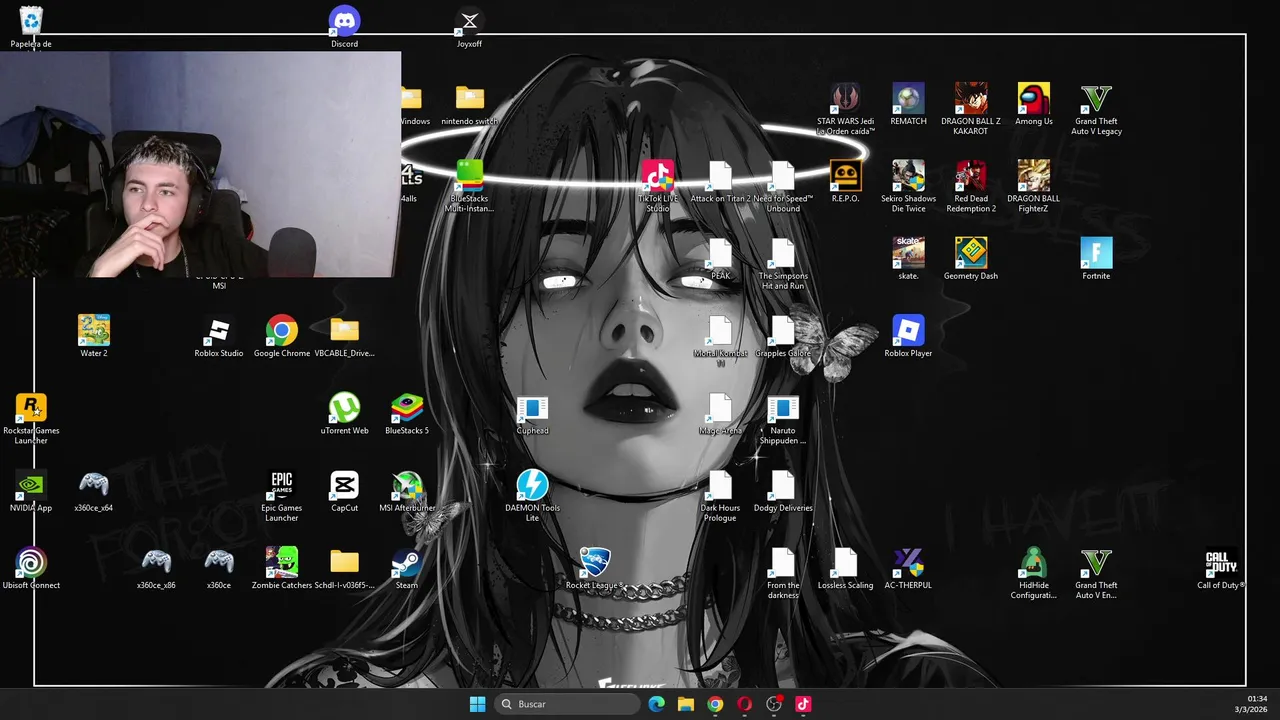Open The Simpsons Hit and Run
Image resolution: width=1280 pixels, height=720 pixels.
(x=783, y=265)
